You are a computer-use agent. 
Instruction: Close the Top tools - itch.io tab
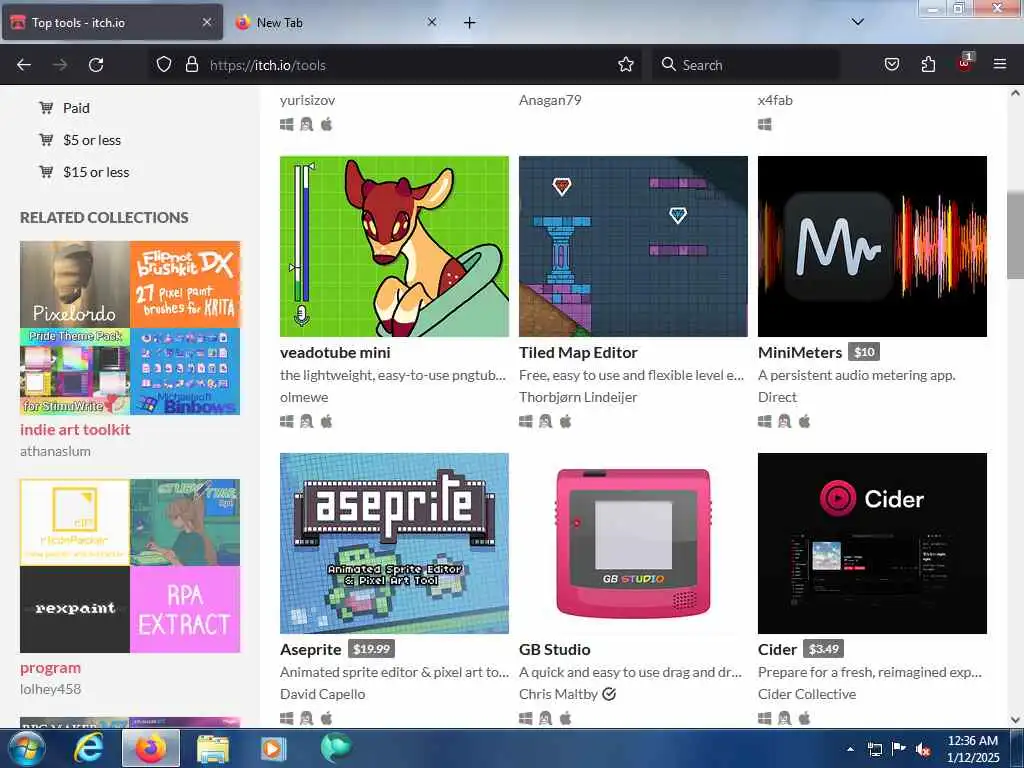pos(207,22)
